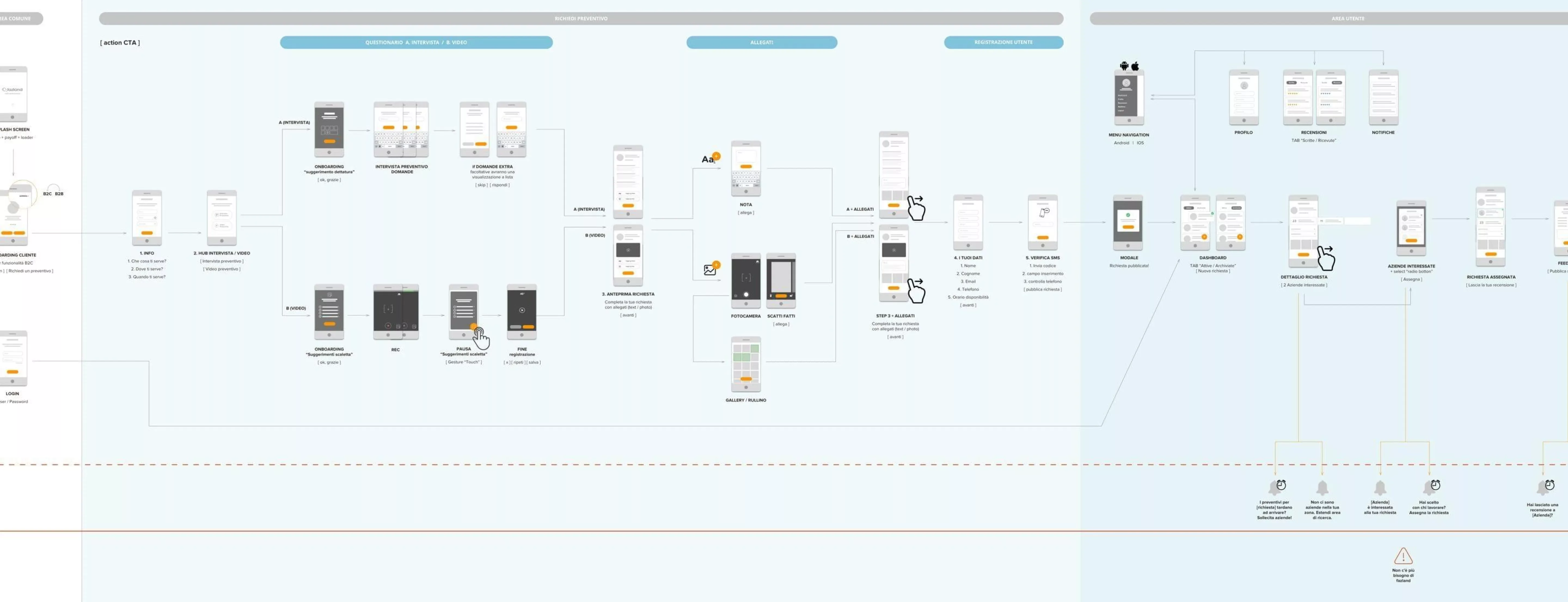Click the alarm bell above 'Hai scelto con chi lavorare'
Viewport: 1568px width, 602px height.
point(1431,487)
